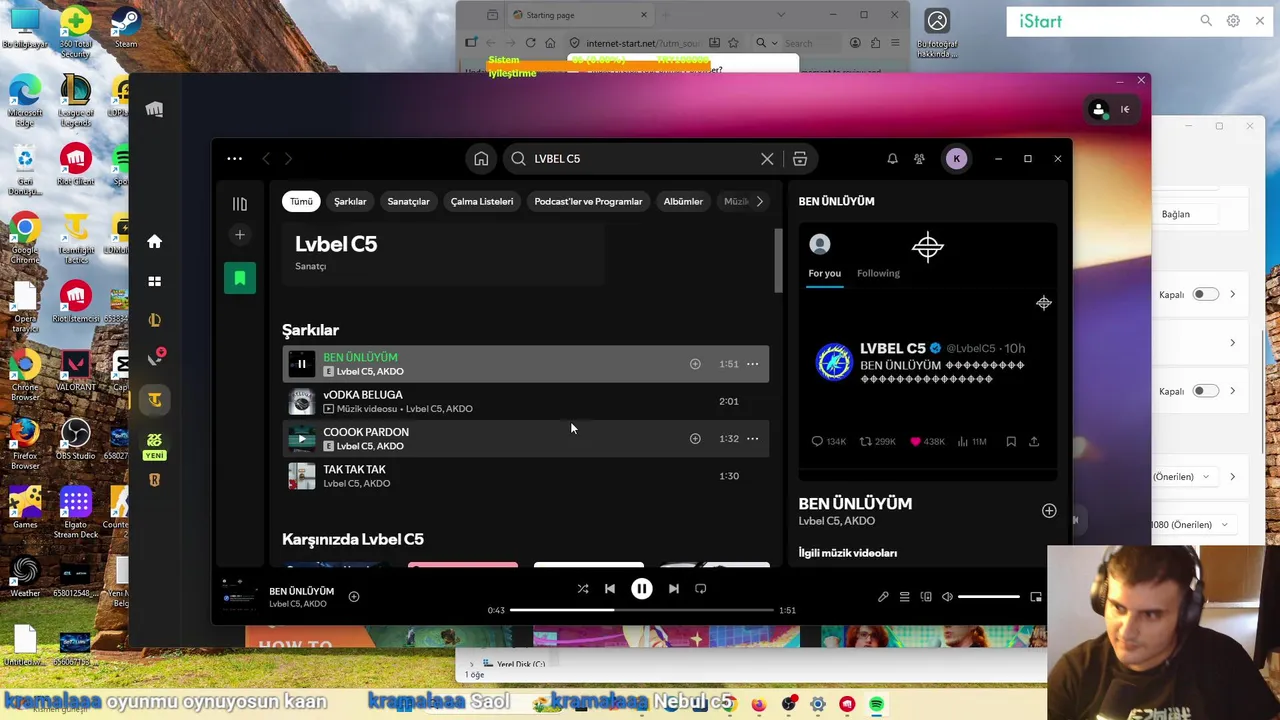Toggle second Kapalı switch in settings window
Image resolution: width=1280 pixels, height=720 pixels.
[x=1205, y=392]
